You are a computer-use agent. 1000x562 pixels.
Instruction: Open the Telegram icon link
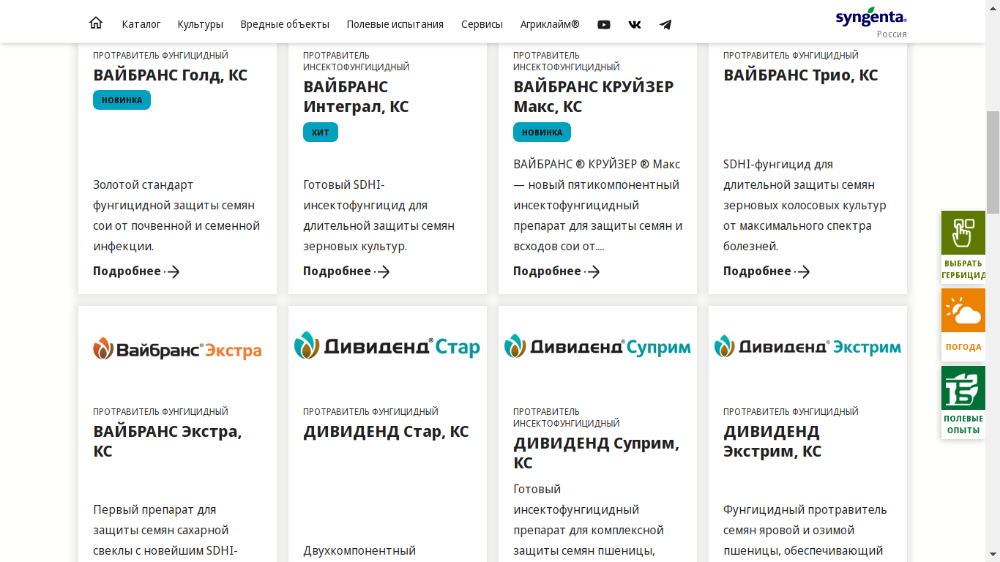point(665,24)
